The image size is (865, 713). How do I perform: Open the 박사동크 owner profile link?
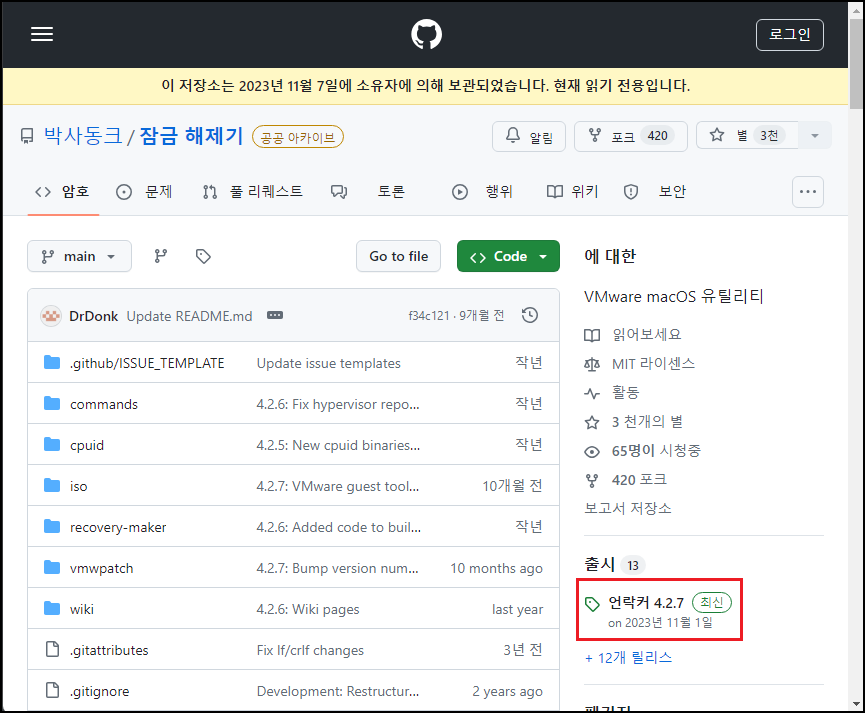[x=83, y=136]
